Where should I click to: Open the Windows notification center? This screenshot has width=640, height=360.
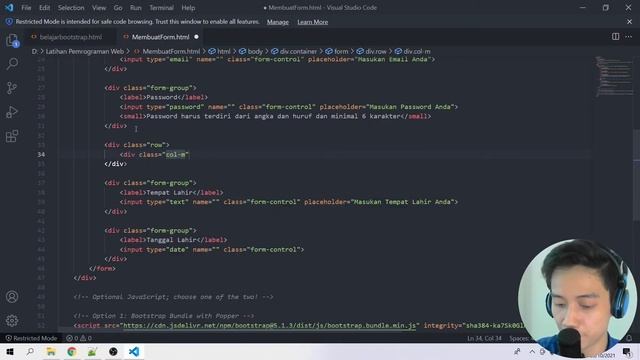click(x=627, y=351)
